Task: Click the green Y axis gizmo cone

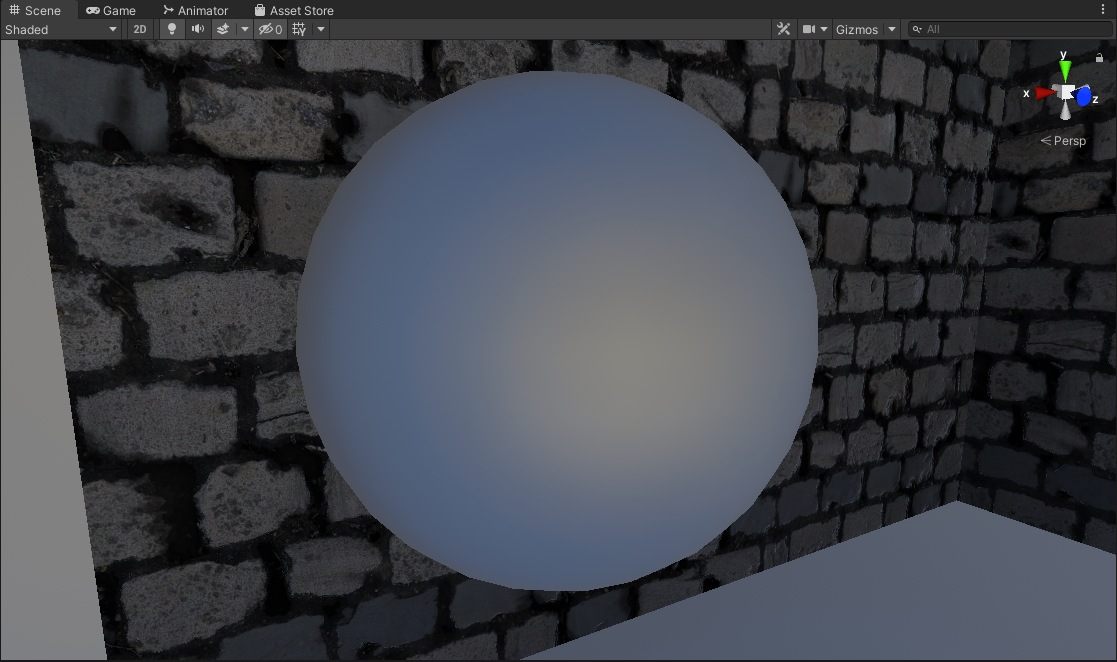Action: pos(1066,70)
